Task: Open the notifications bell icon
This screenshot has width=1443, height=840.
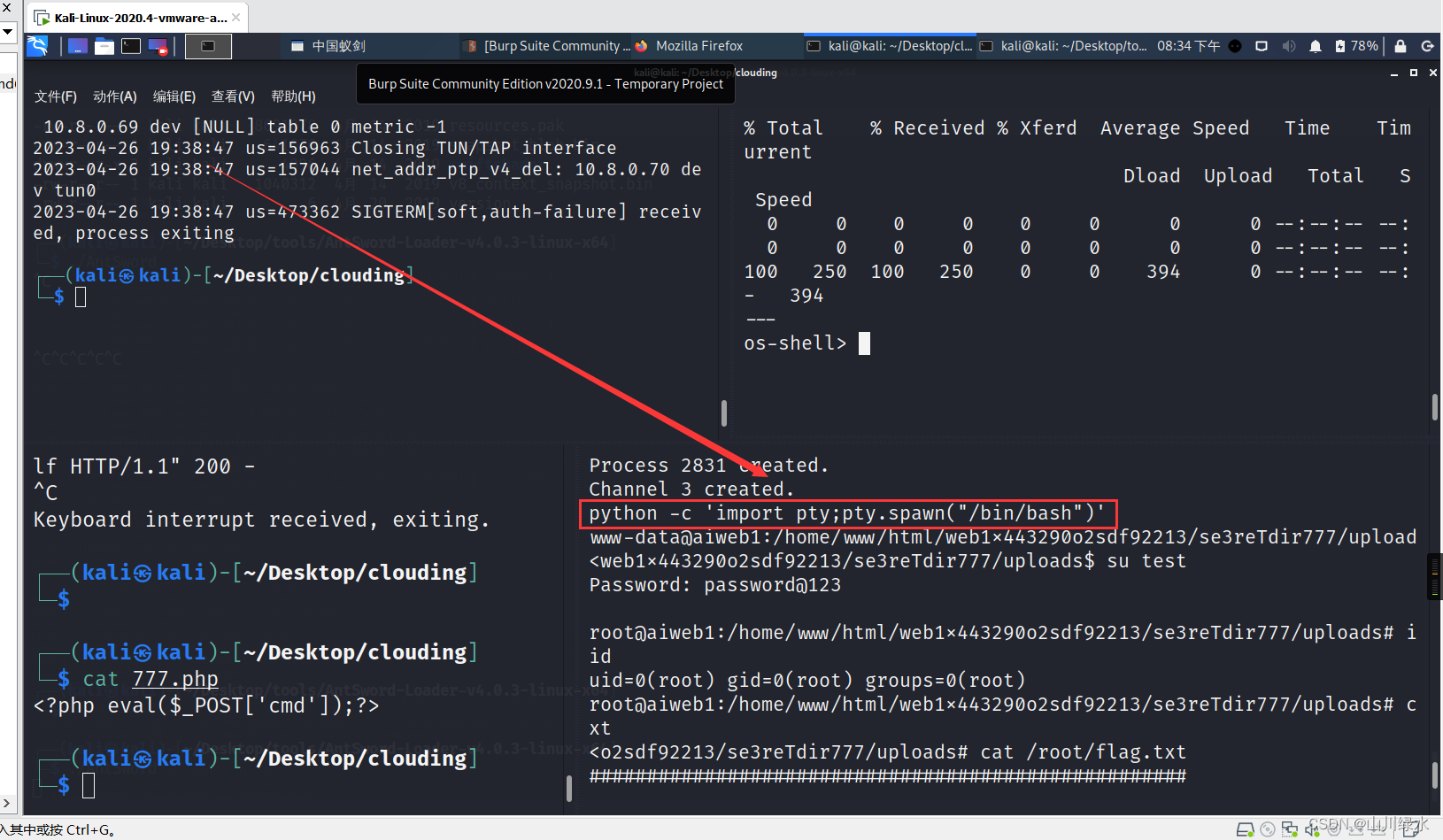Action: tap(1316, 46)
